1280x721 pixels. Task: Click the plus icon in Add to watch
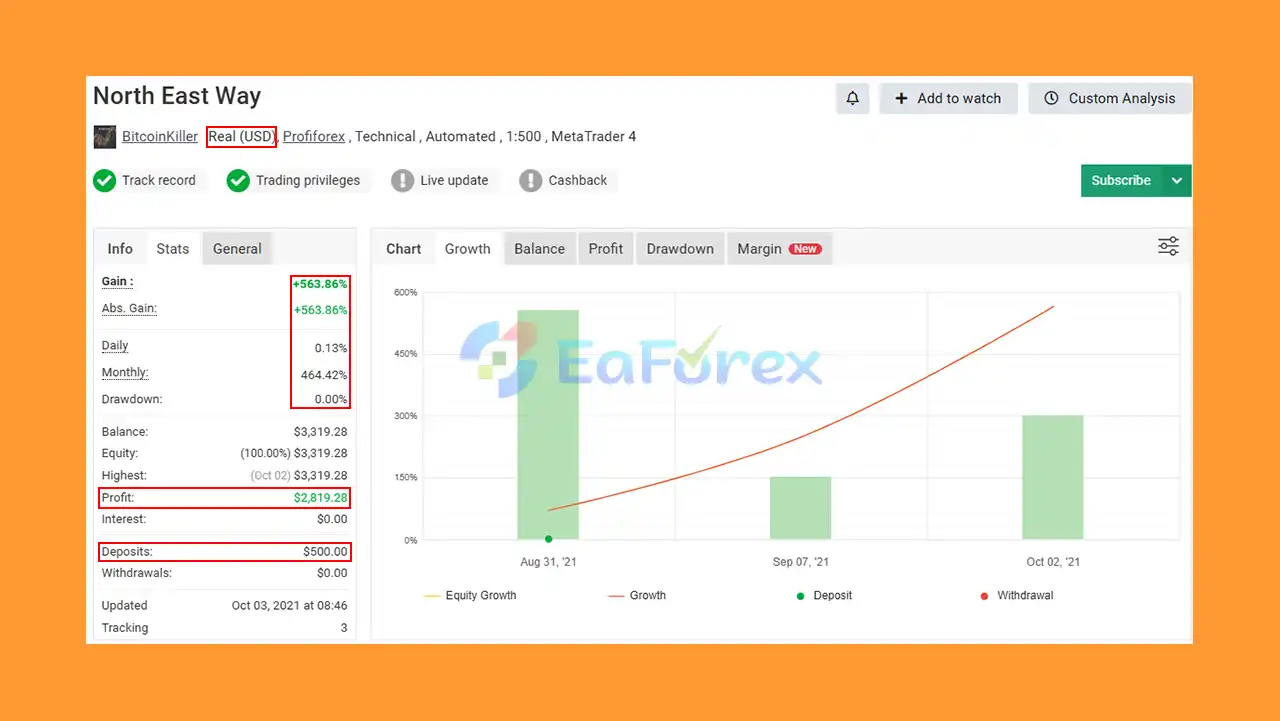point(901,98)
